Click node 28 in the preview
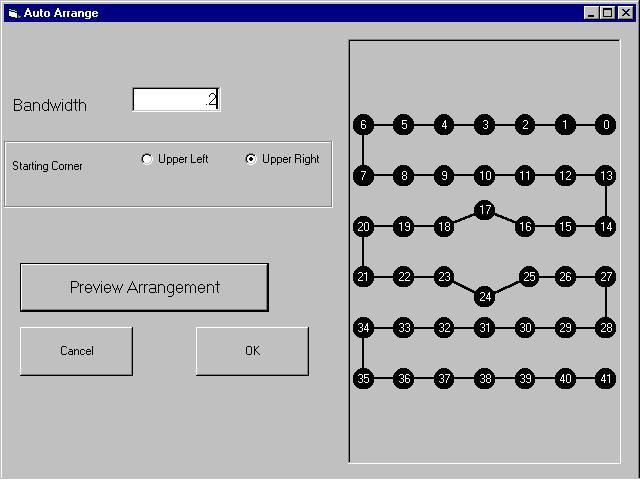640x480 pixels. 606,327
